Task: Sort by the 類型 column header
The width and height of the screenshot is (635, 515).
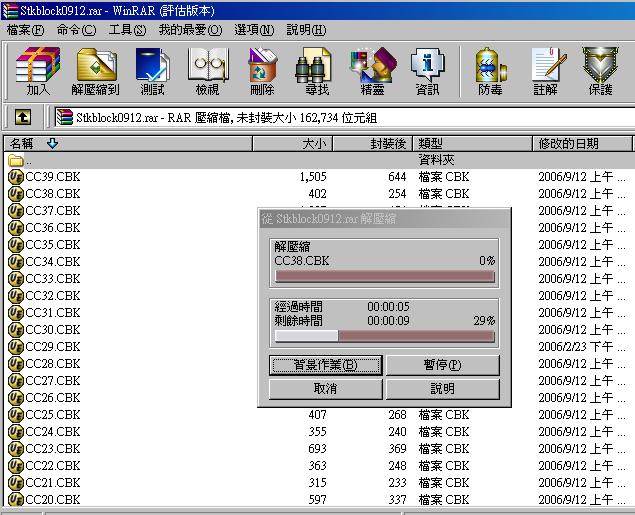Action: pos(472,144)
